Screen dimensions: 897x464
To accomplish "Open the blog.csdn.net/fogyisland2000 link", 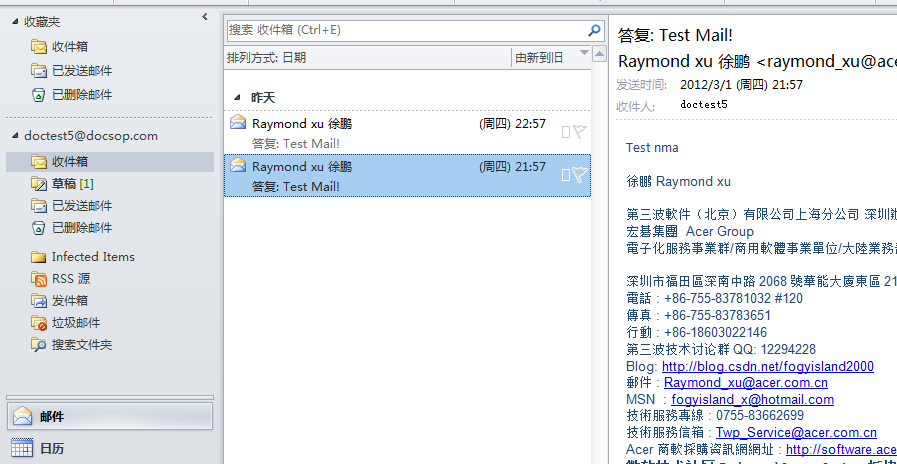I will pos(768,366).
